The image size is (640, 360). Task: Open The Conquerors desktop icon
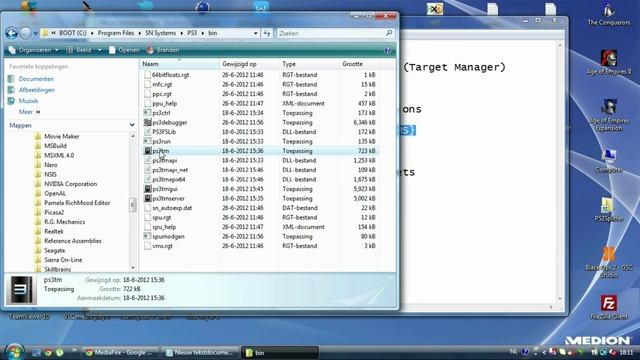[608, 14]
